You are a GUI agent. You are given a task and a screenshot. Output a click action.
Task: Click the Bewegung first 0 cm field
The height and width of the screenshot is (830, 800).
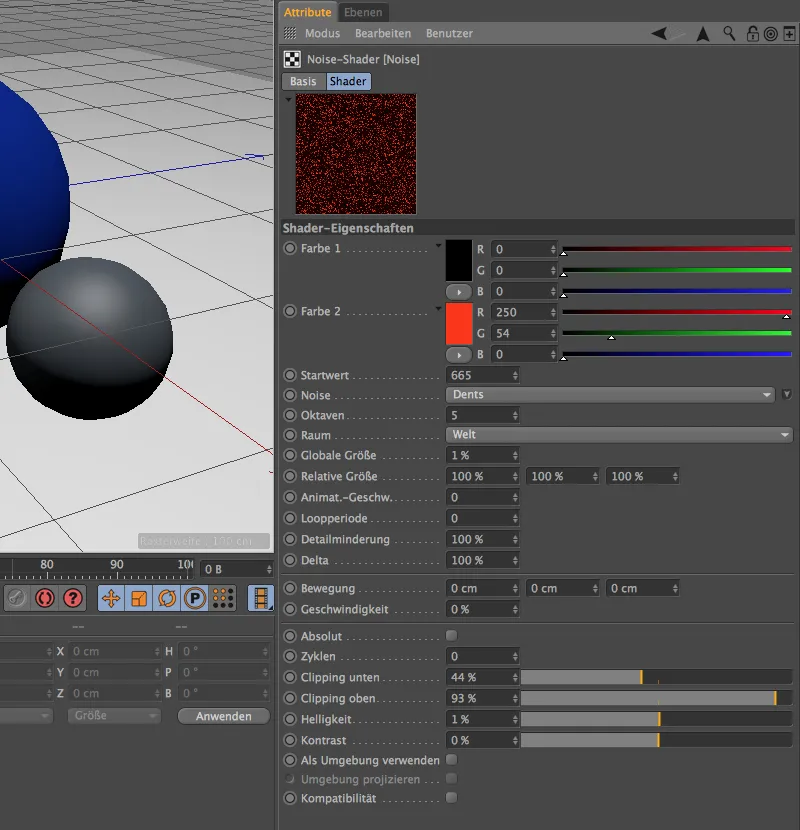coord(482,589)
